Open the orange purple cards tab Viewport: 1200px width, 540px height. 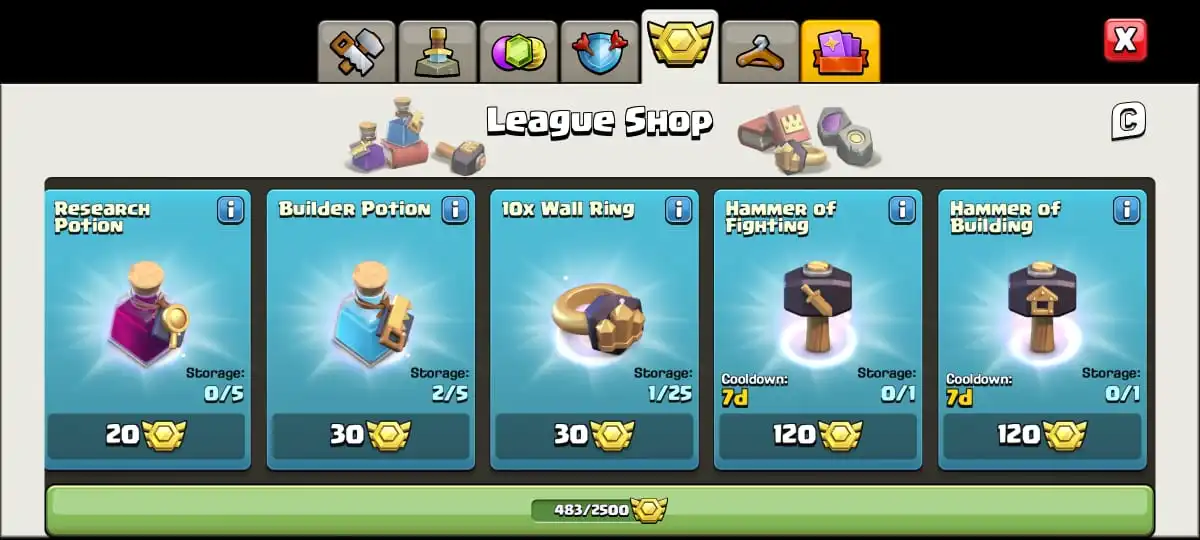coord(840,51)
